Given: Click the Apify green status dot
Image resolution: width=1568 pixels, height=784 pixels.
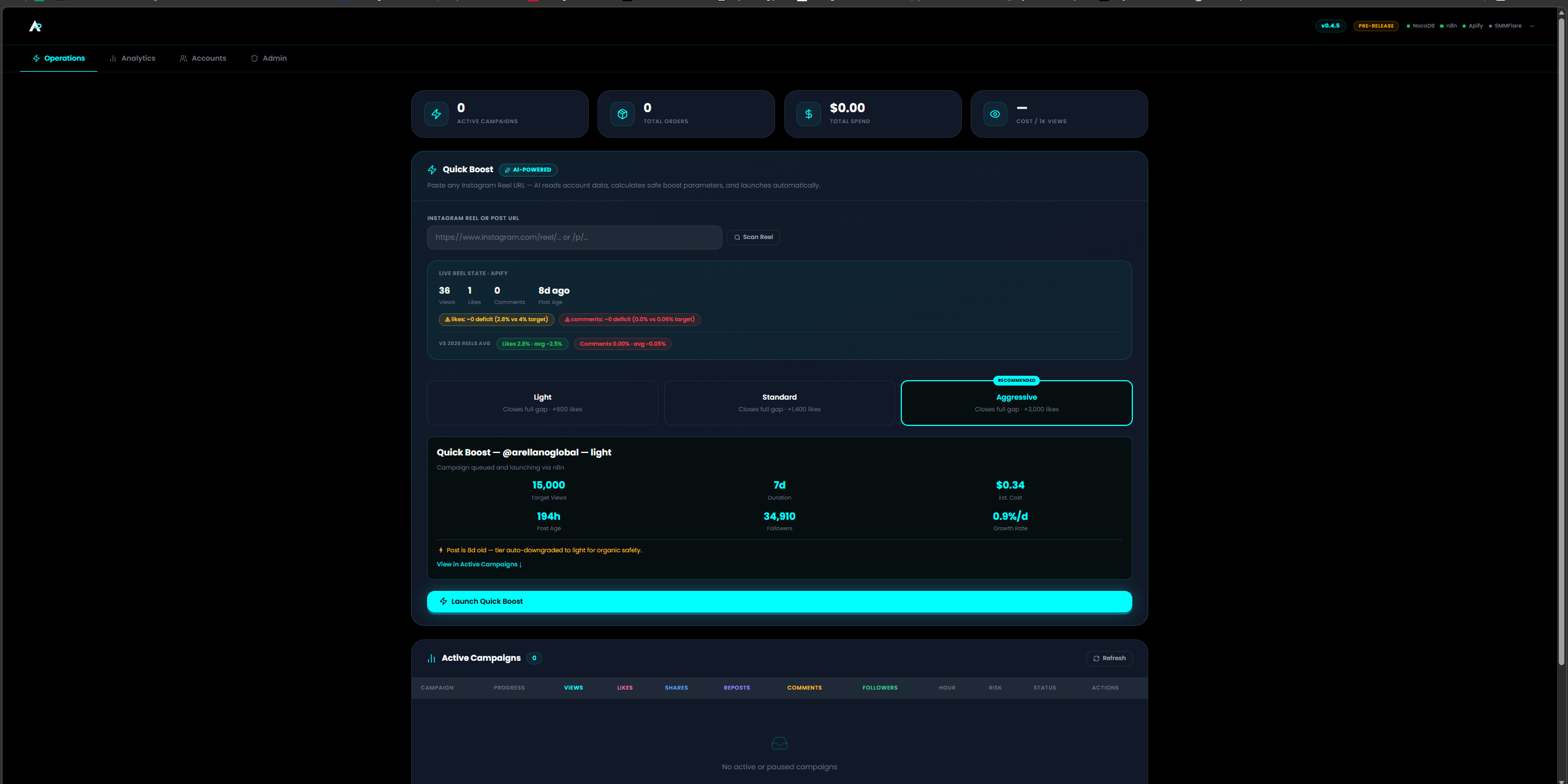Looking at the screenshot, I should click(x=1464, y=26).
